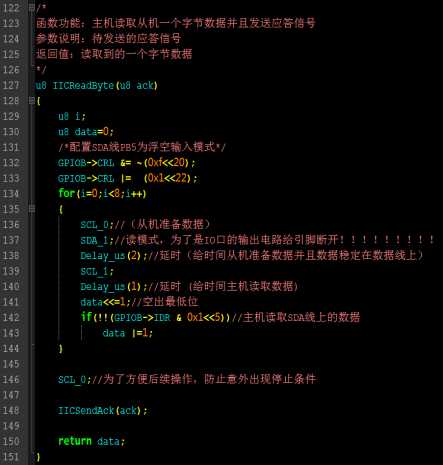This screenshot has height=465, width=443.
Task: Click the parameter 'u8 ack' in the signature
Action: click(137, 86)
